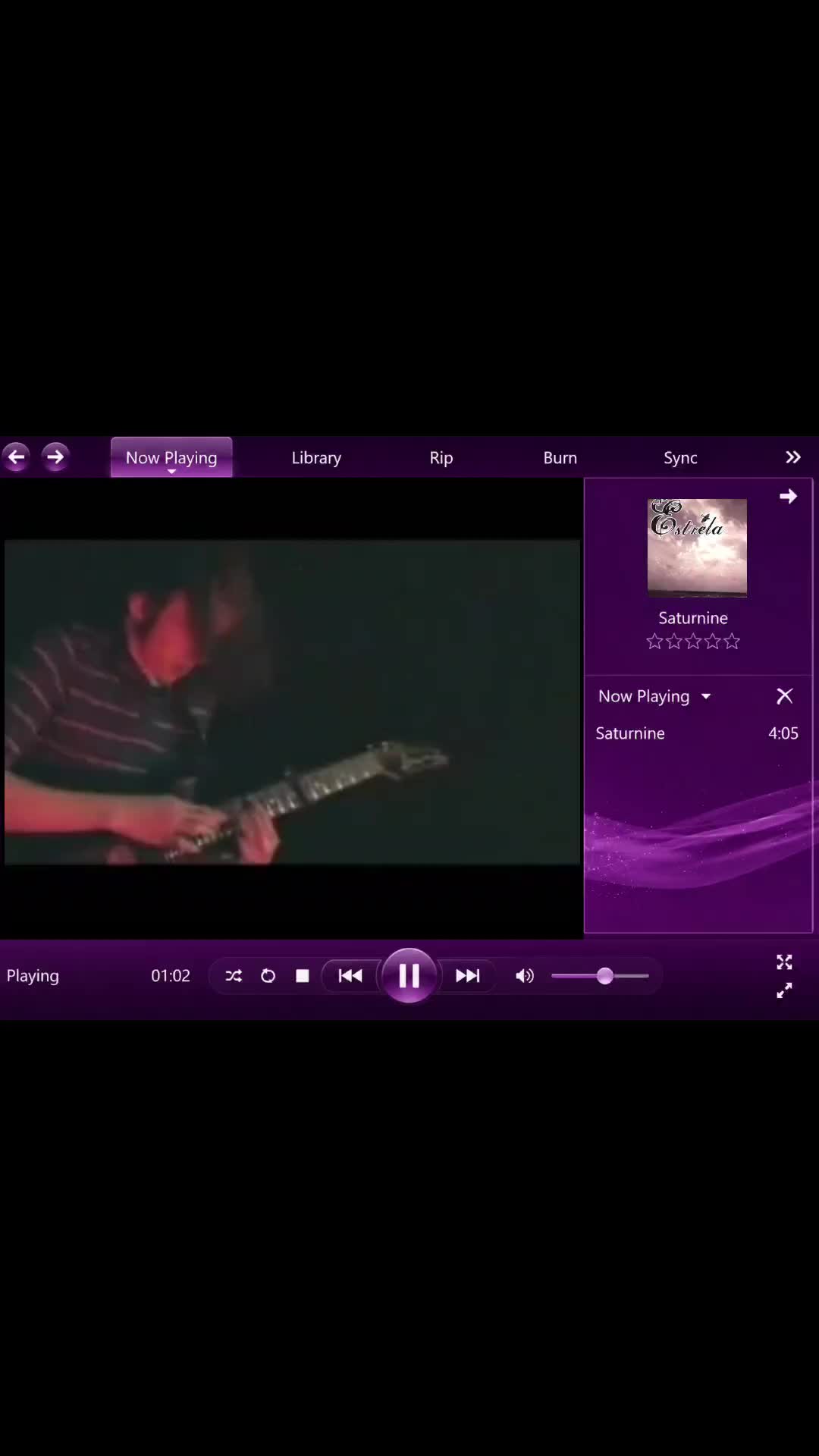819x1456 pixels.
Task: Click the arrow above the album art
Action: coord(788,497)
